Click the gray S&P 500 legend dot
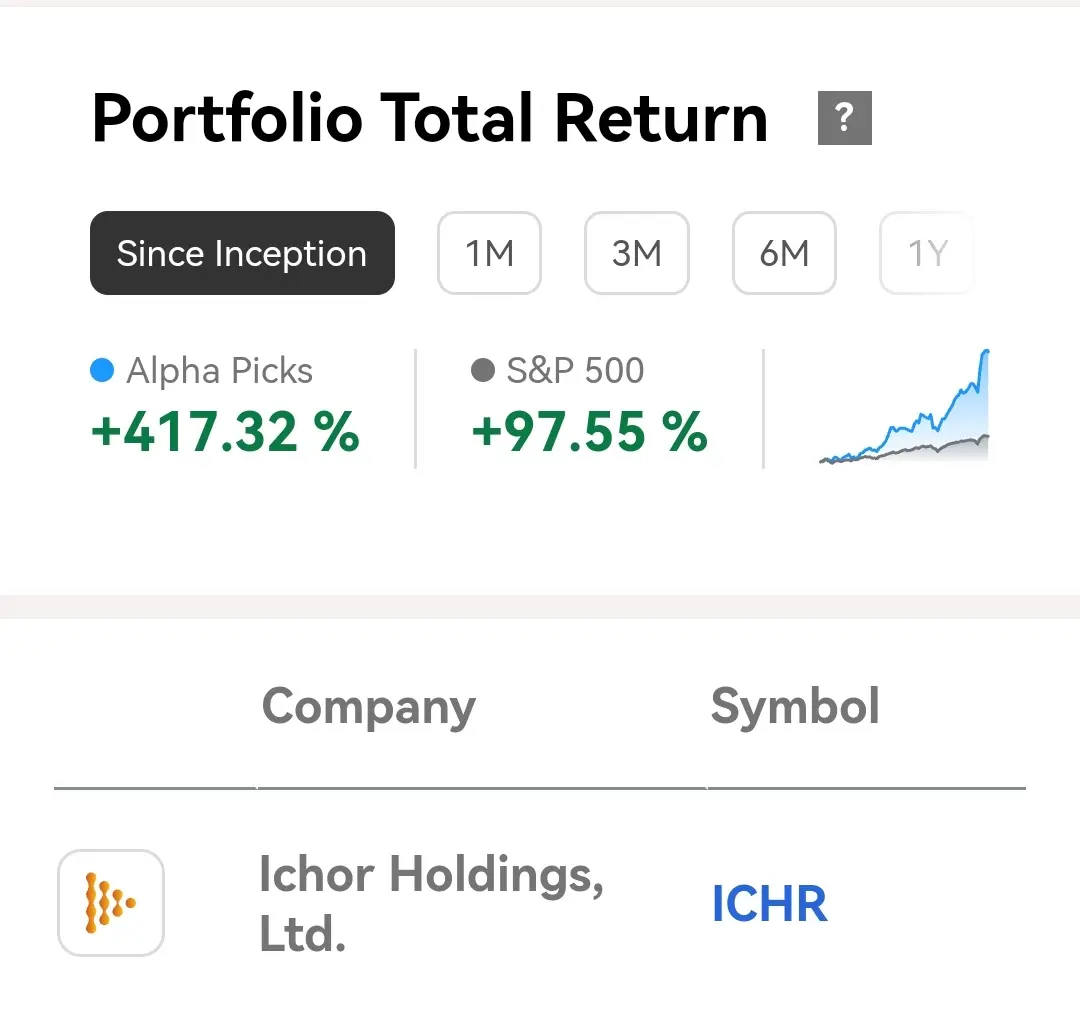 point(483,370)
